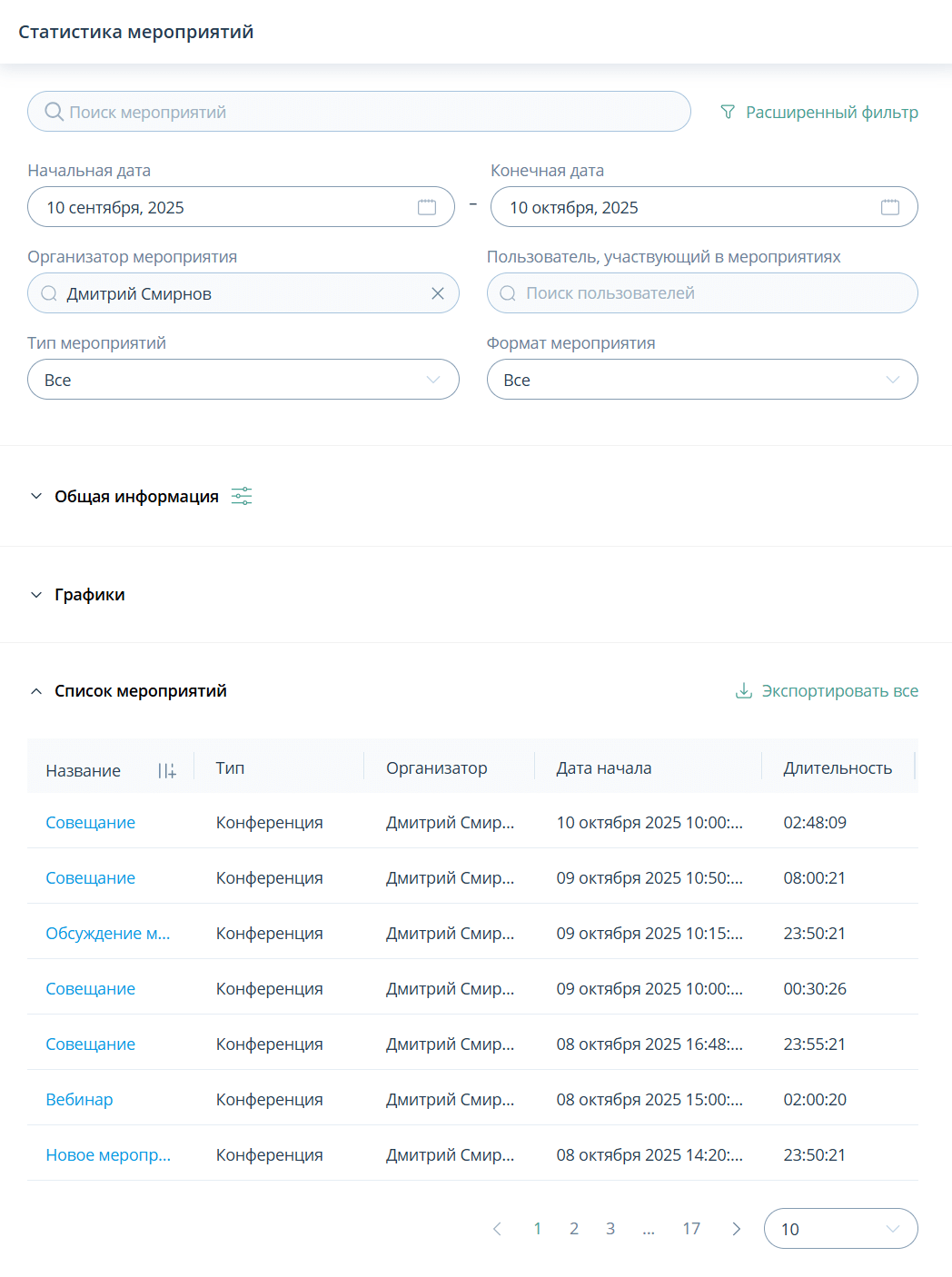This screenshot has height=1277, width=952.
Task: Collapse the Список мероприятий section
Action: pos(36,691)
